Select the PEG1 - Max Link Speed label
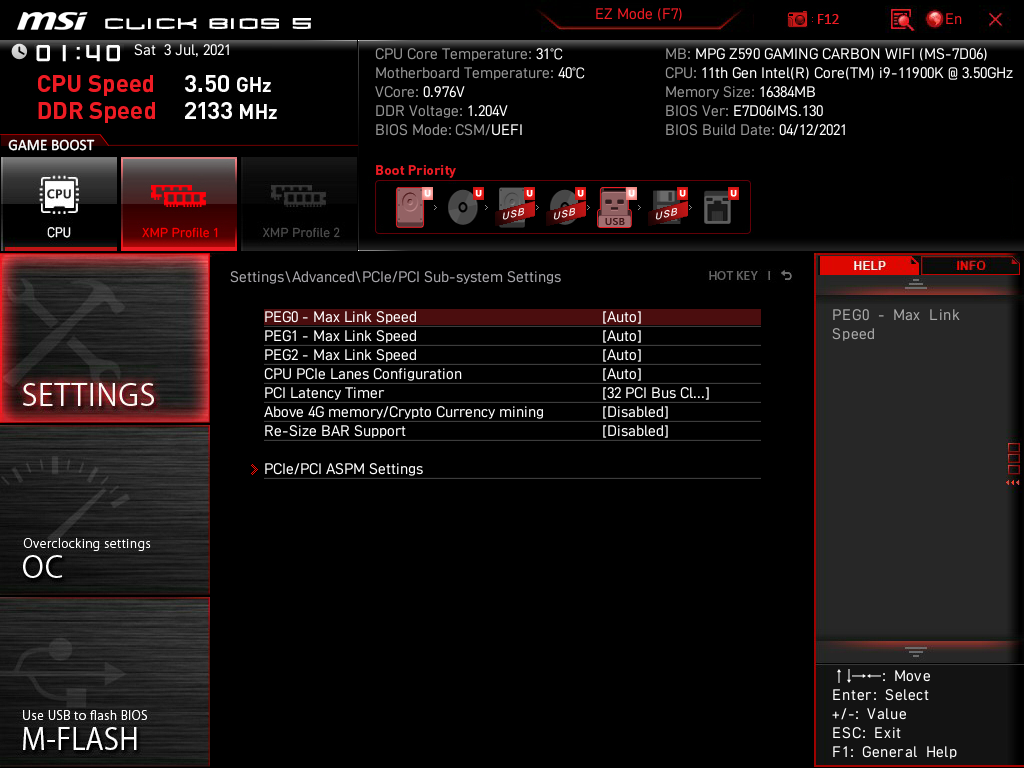Viewport: 1024px width, 768px height. 340,336
